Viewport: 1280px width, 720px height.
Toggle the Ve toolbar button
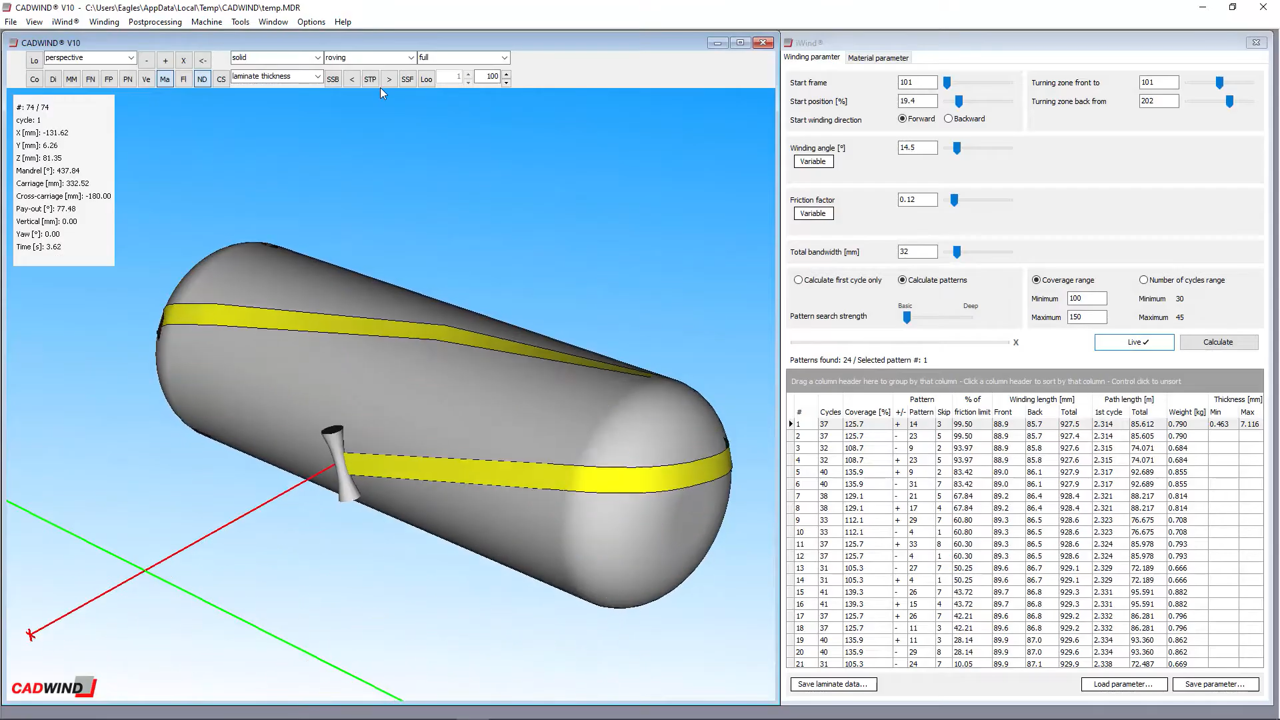[146, 79]
